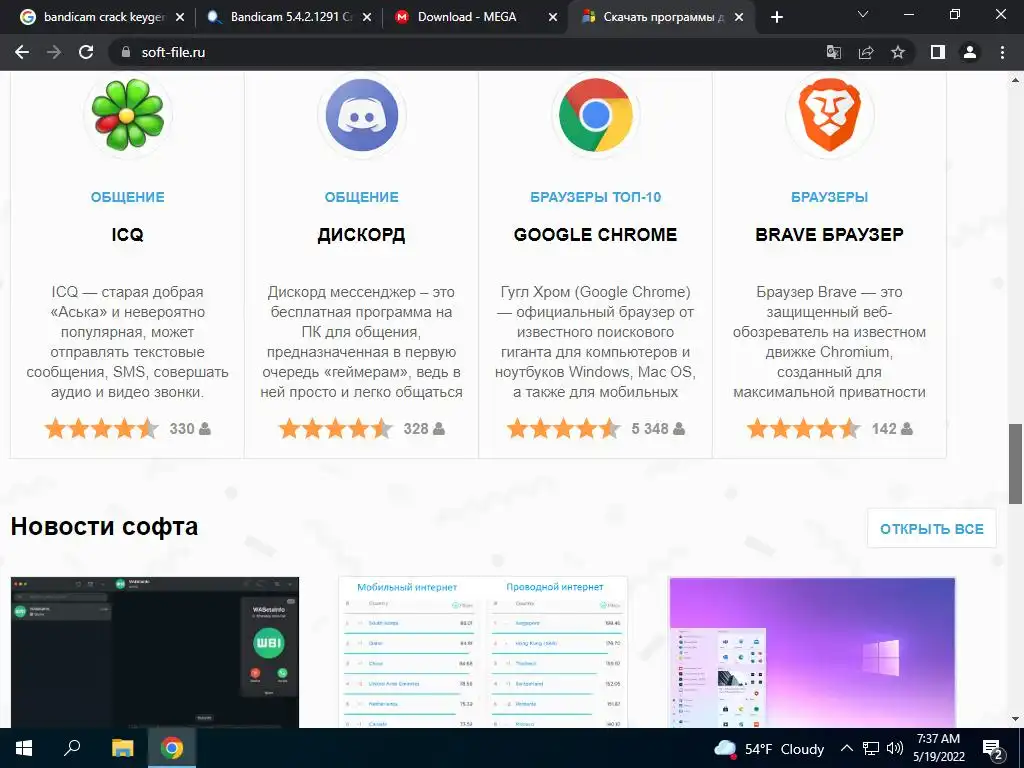1024x768 pixels.
Task: Rate Brave browser using its star rating
Action: [804, 429]
